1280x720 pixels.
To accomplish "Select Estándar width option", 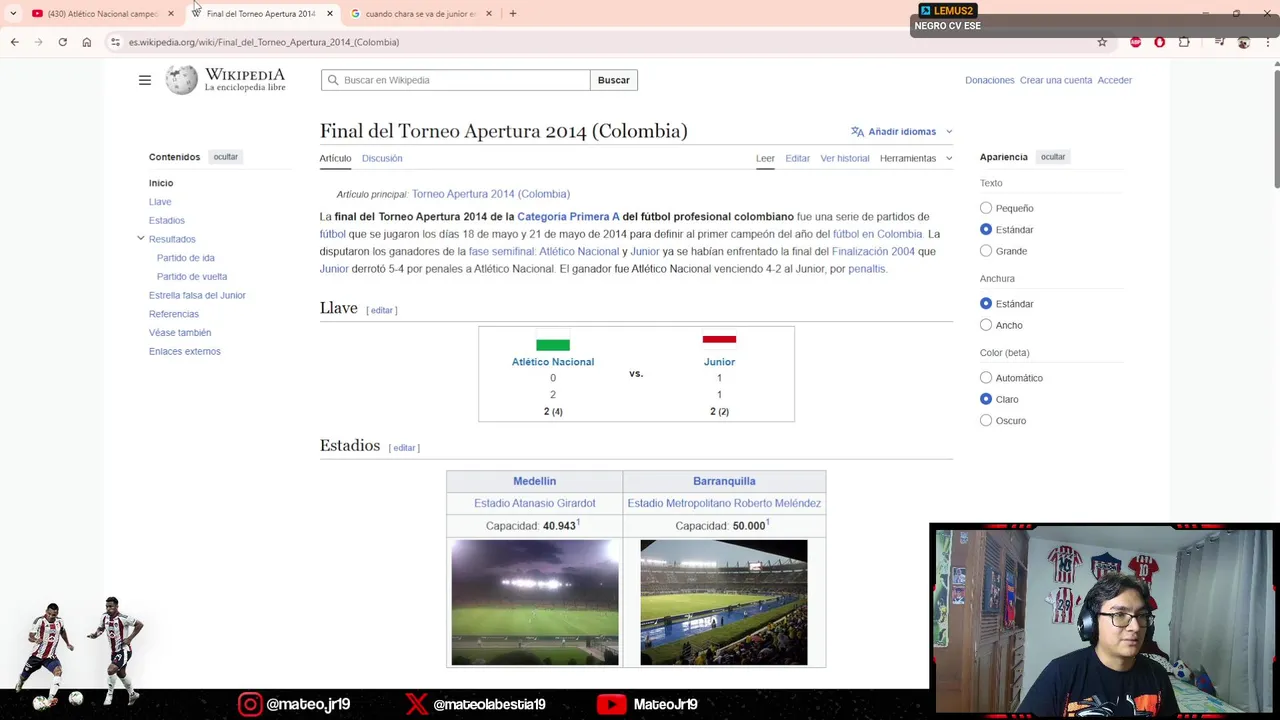I will pos(986,303).
